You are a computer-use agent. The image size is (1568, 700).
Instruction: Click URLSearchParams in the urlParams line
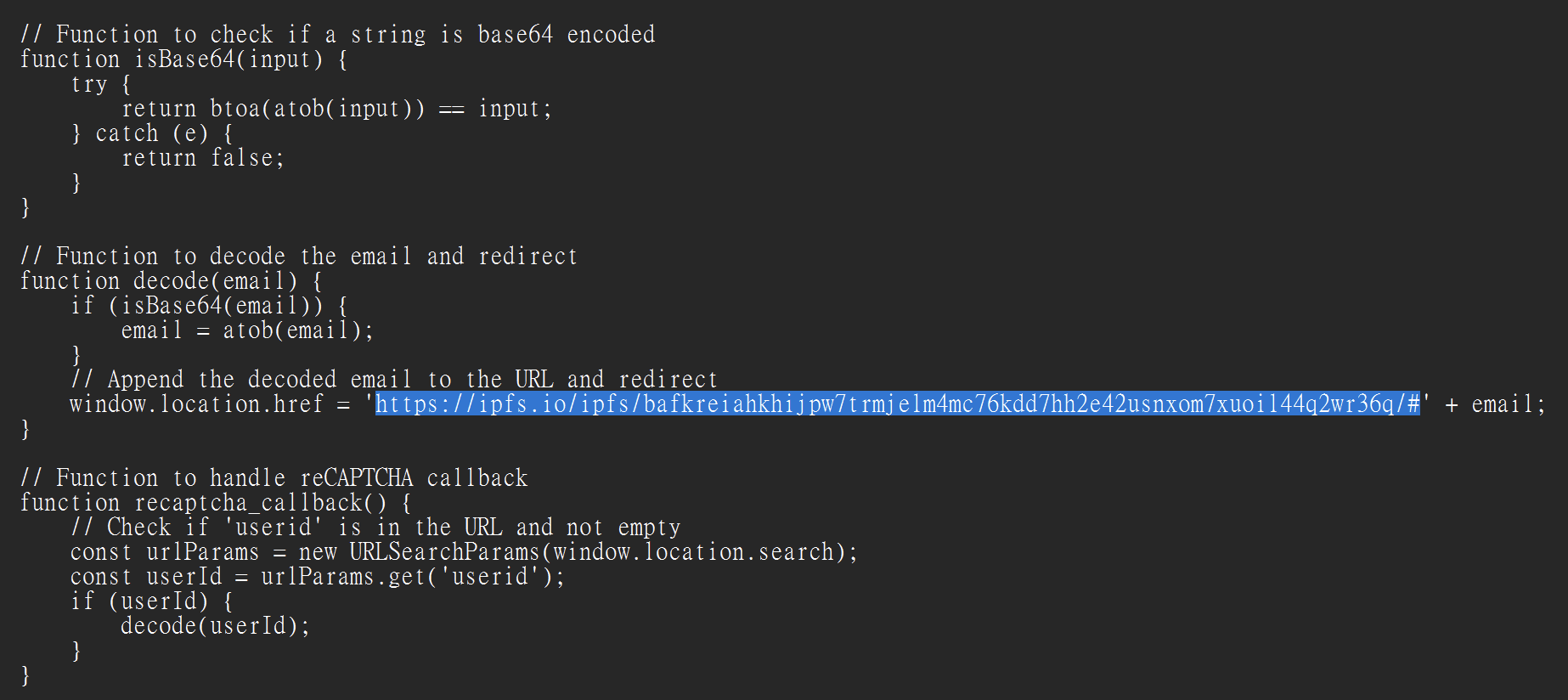tap(443, 552)
